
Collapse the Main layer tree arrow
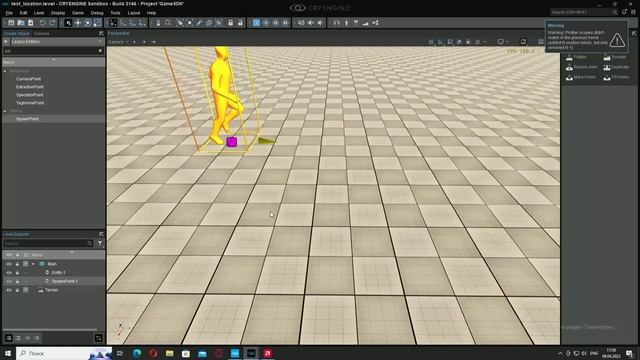click(x=33, y=264)
